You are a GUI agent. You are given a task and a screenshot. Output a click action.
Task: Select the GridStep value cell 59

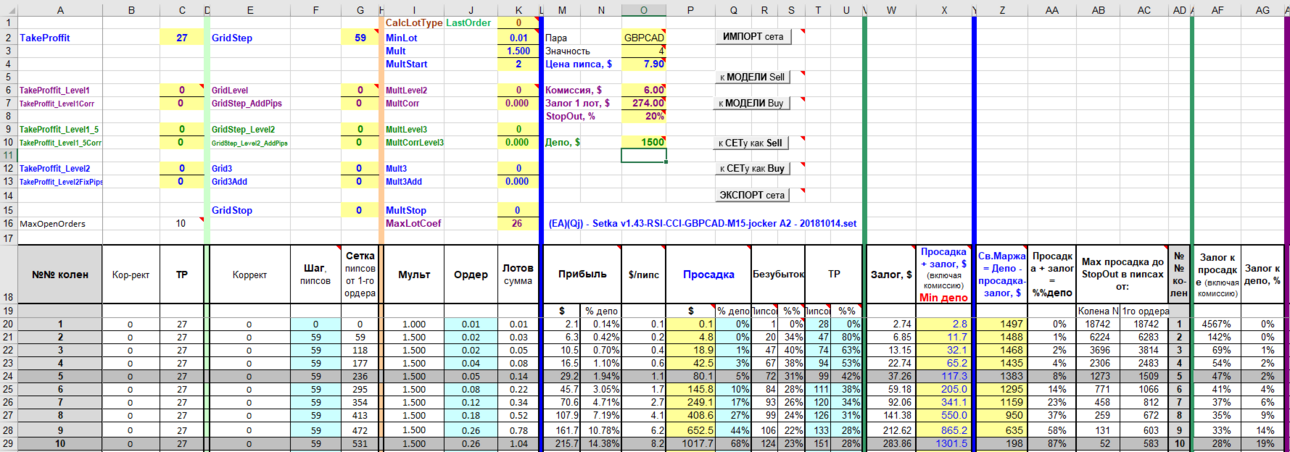359,37
